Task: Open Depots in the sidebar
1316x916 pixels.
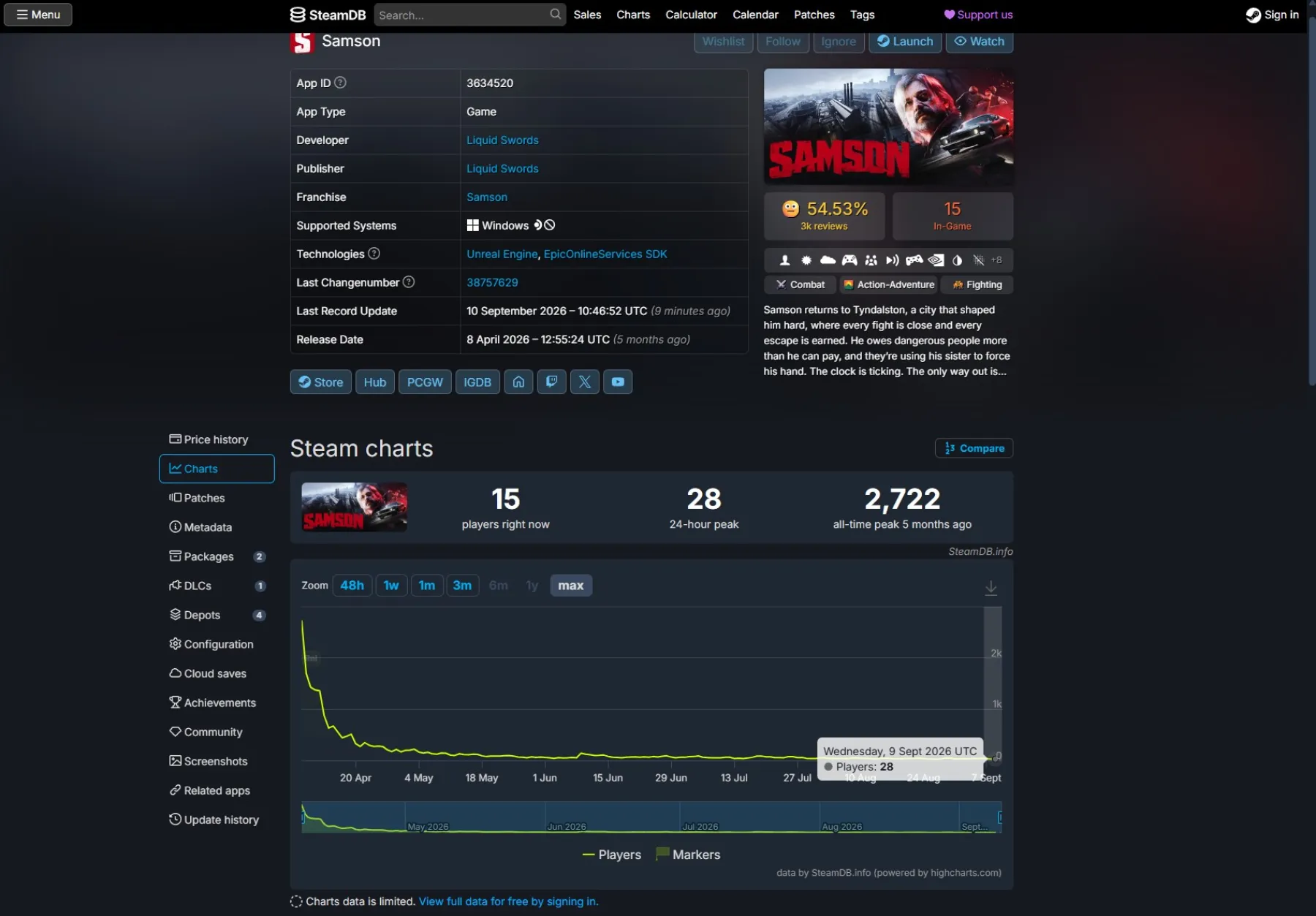Action: [217, 615]
